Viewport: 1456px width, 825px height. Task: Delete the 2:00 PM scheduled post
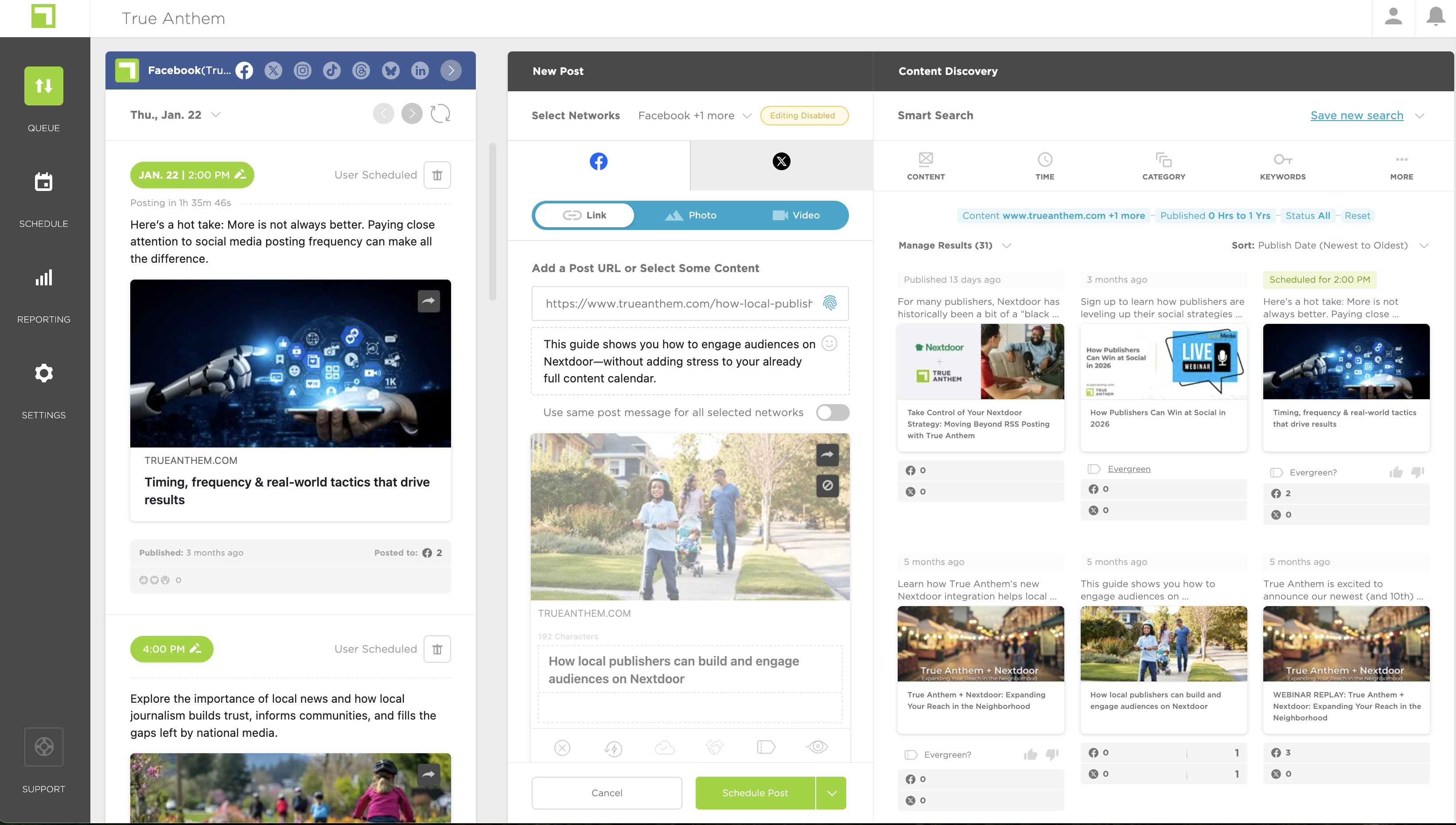coord(437,175)
